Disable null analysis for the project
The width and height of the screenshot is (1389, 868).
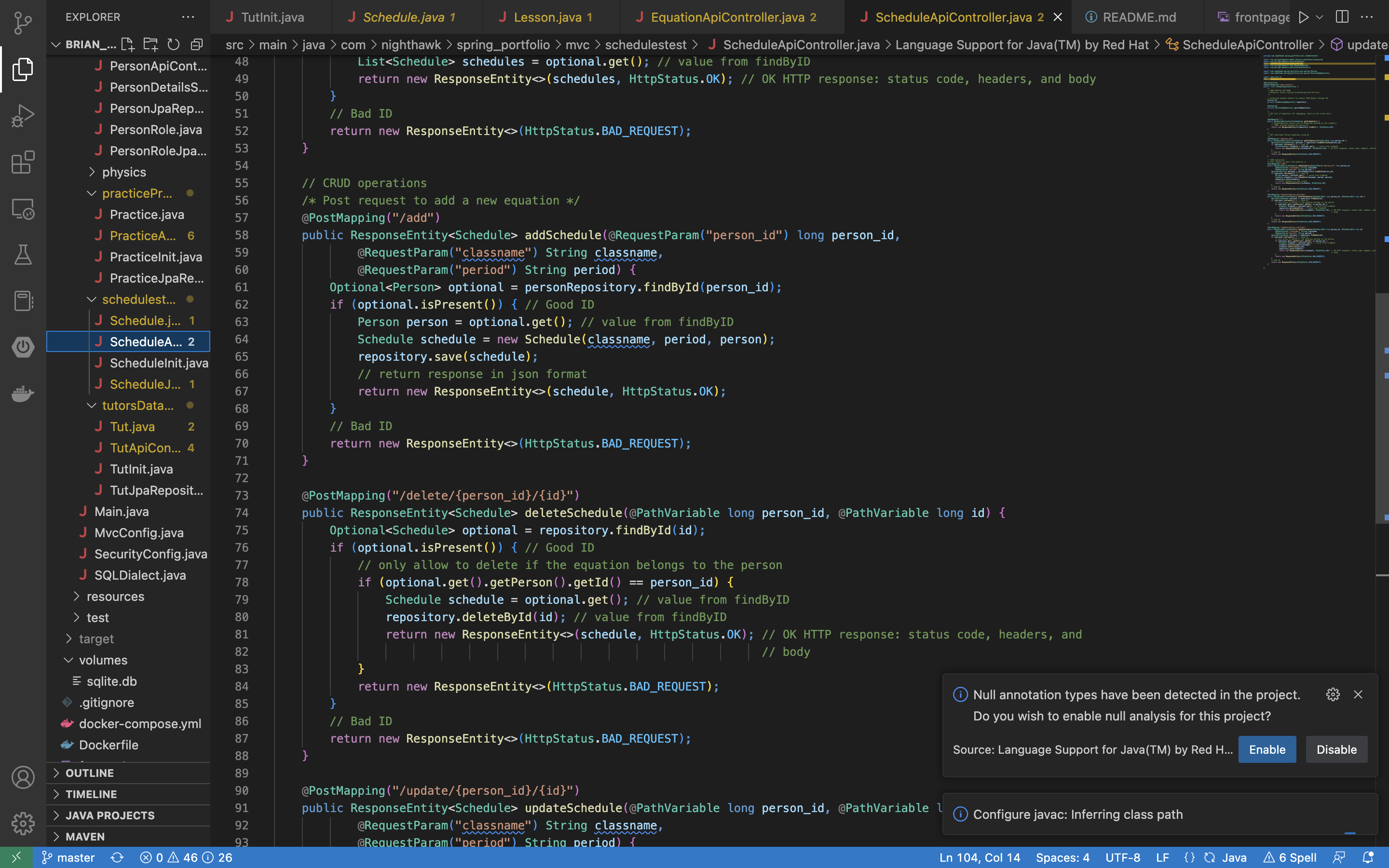(x=1336, y=750)
